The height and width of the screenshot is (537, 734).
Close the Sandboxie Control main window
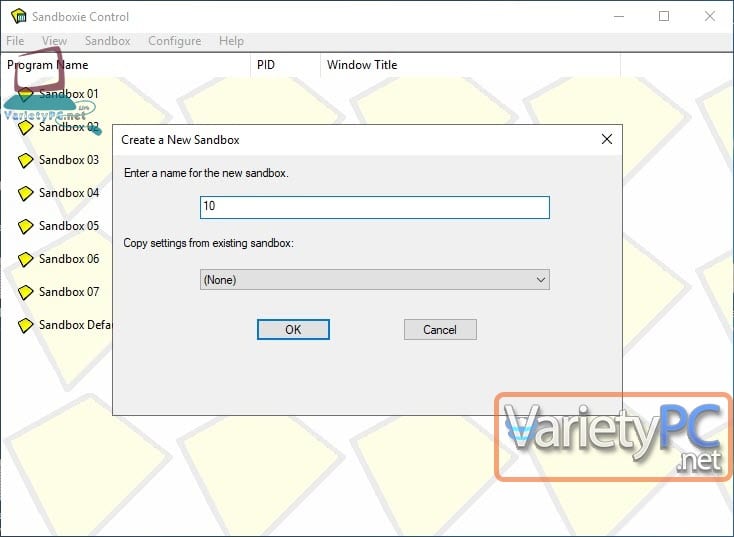coord(710,16)
